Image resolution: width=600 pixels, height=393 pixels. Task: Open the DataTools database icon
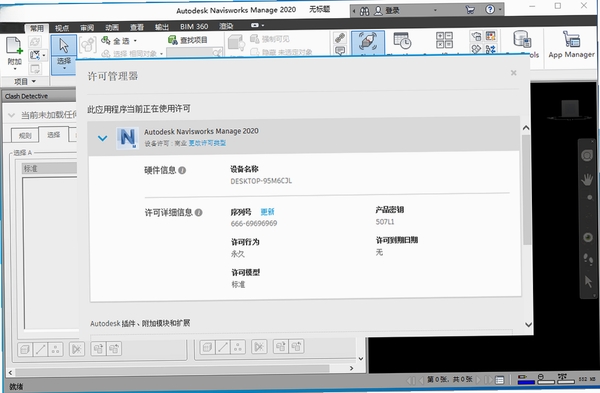522,39
